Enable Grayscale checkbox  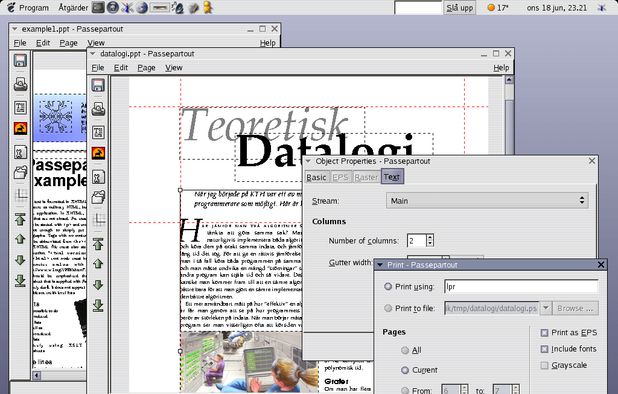pyautogui.click(x=544, y=366)
